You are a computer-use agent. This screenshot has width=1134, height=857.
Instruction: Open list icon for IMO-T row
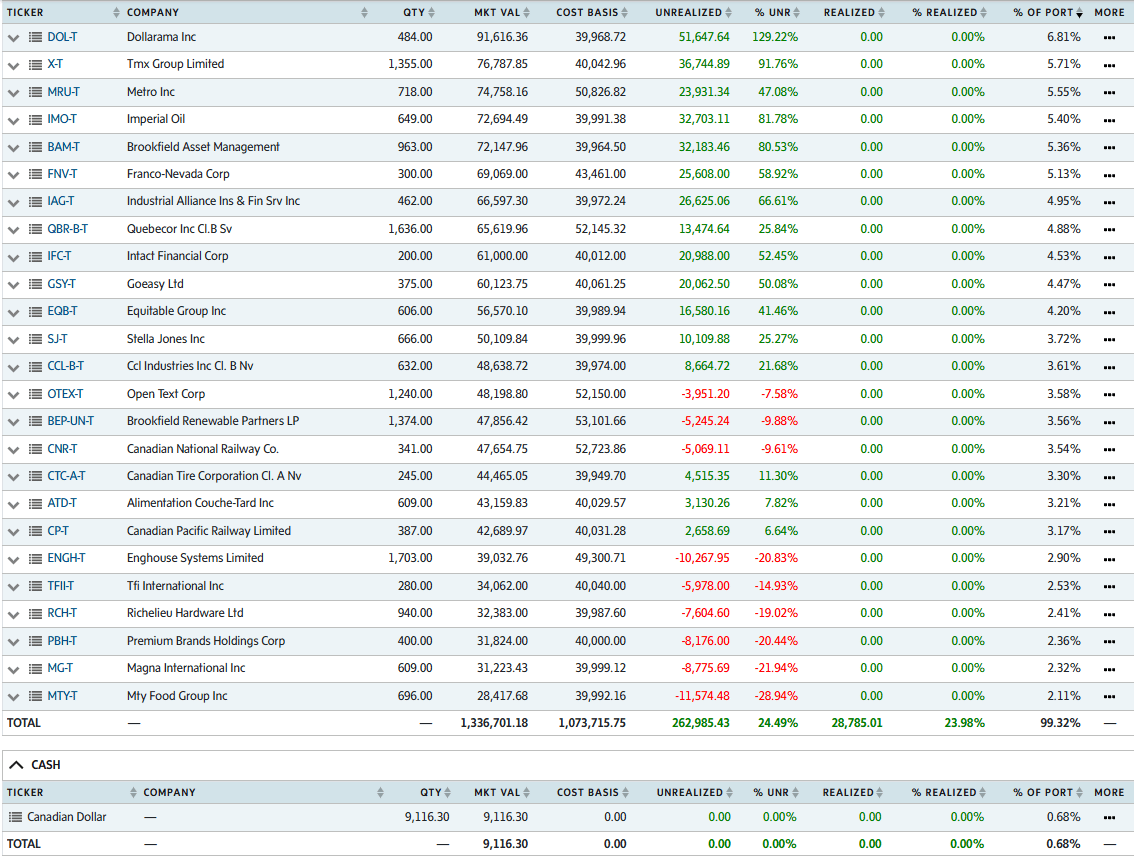pos(35,120)
